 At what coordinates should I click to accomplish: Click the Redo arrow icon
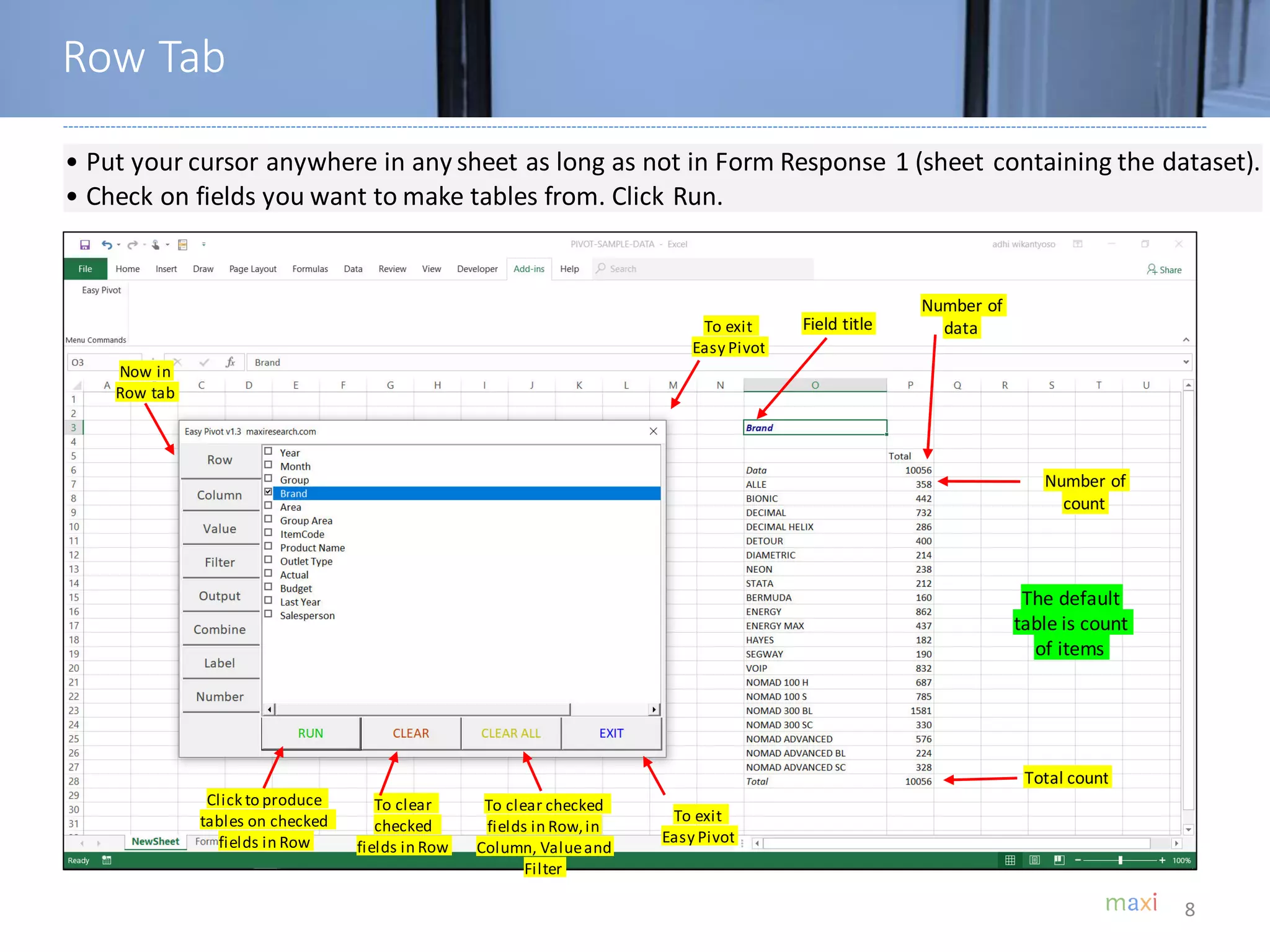tap(132, 245)
